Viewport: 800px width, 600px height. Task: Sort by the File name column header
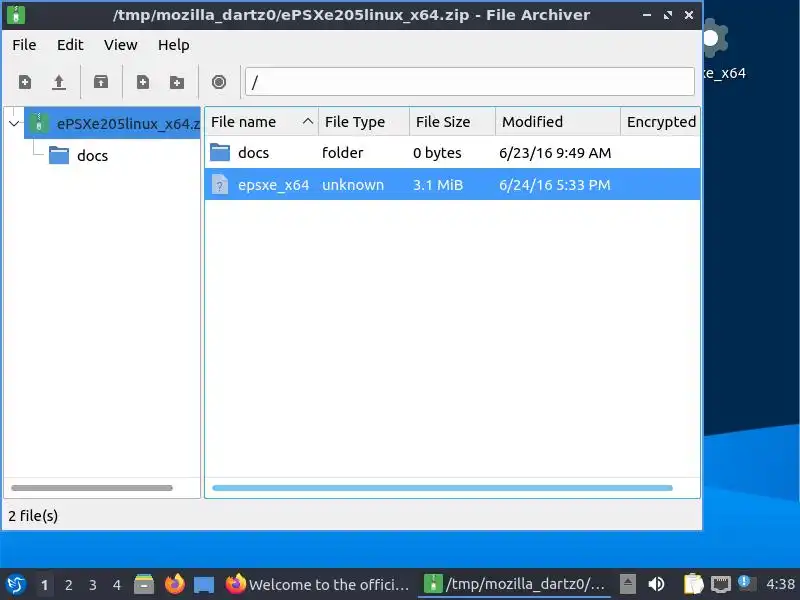[x=262, y=122]
